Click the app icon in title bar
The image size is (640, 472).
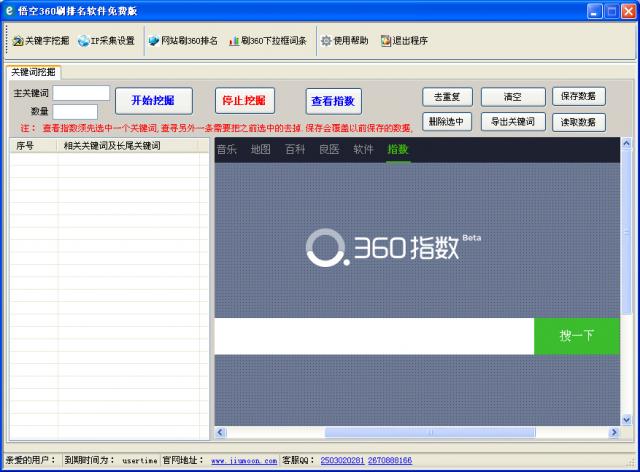point(9,11)
